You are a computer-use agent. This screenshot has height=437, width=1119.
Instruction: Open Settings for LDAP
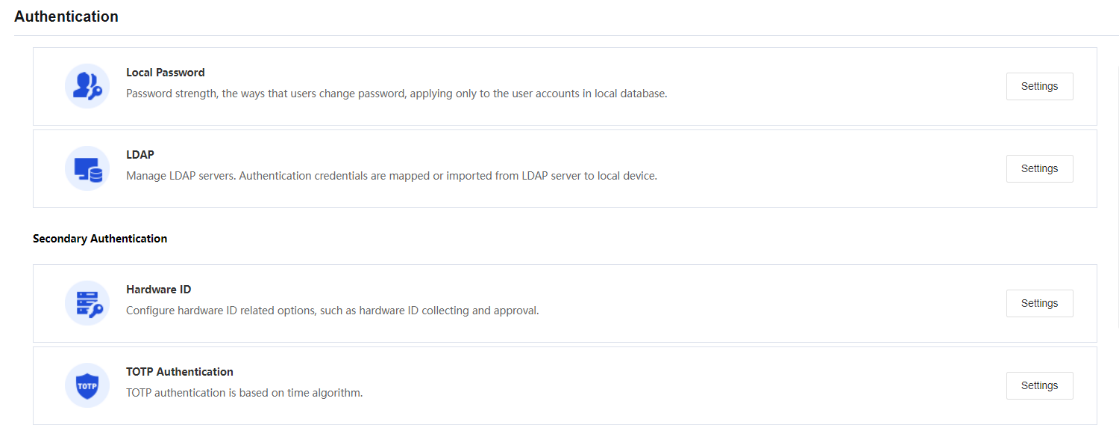pos(1039,168)
